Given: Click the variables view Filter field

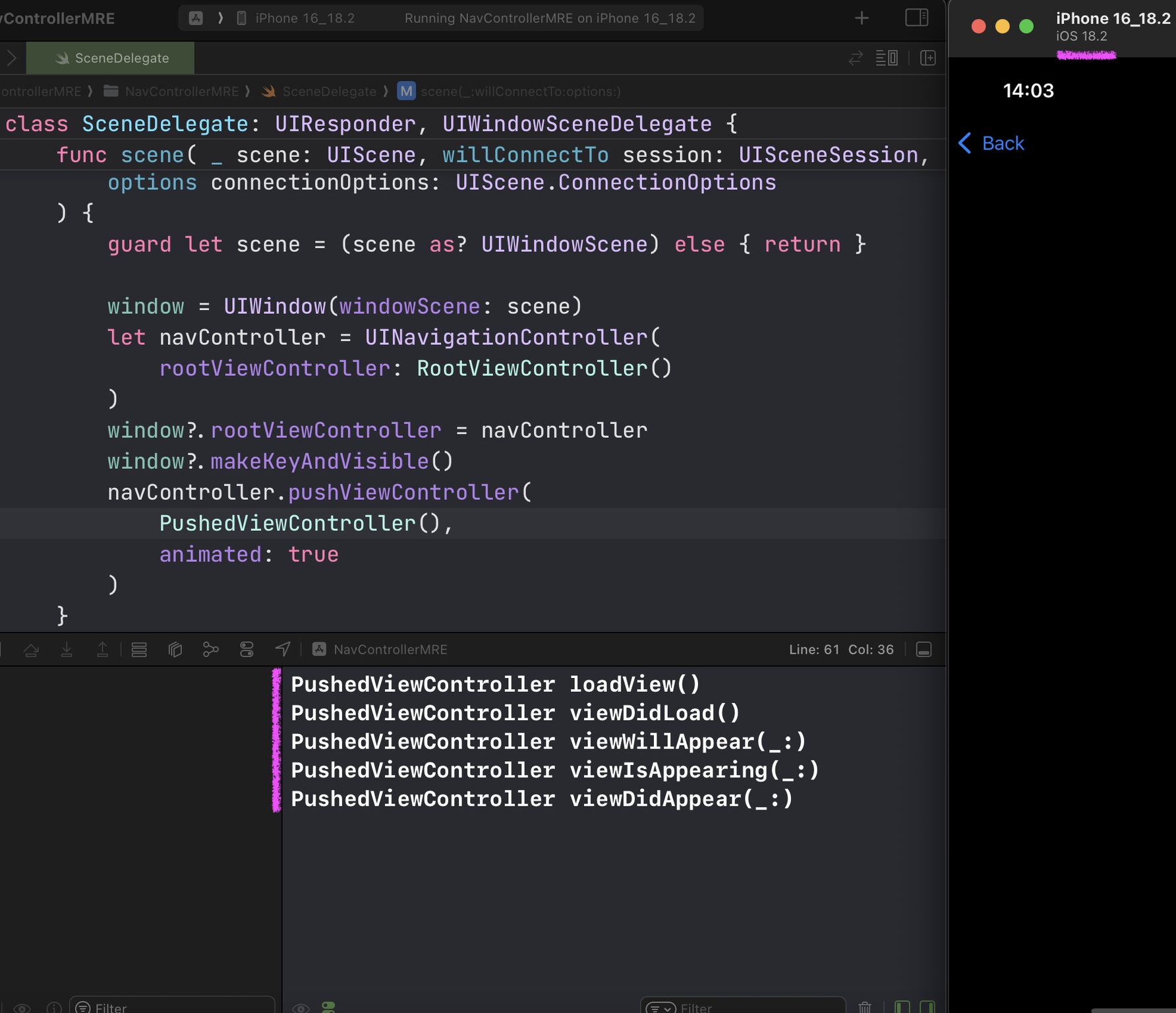Looking at the screenshot, I should point(171,1006).
